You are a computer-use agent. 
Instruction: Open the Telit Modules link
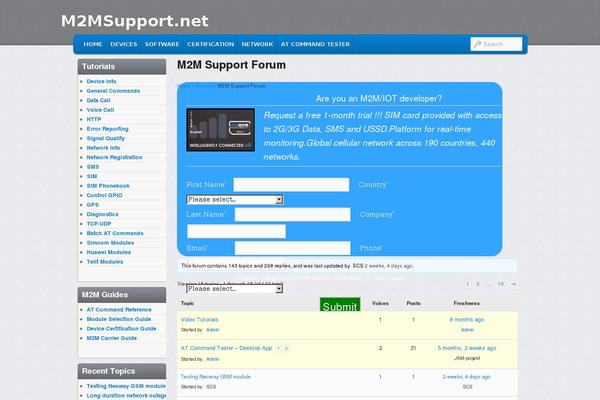coord(105,262)
